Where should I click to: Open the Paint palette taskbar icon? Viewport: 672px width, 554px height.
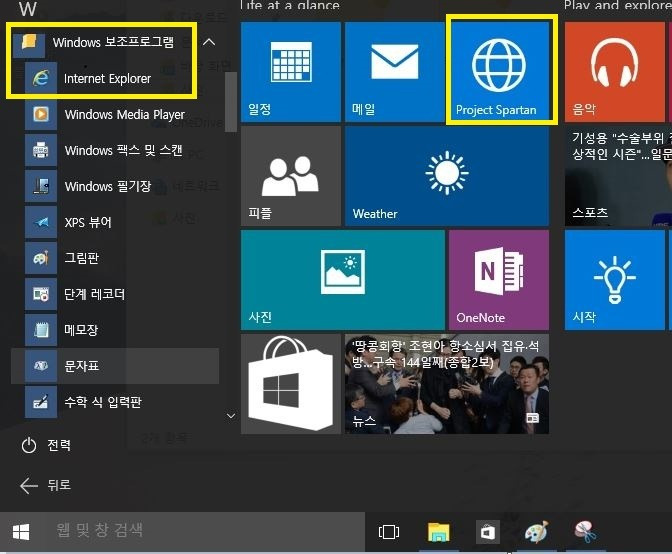537,532
